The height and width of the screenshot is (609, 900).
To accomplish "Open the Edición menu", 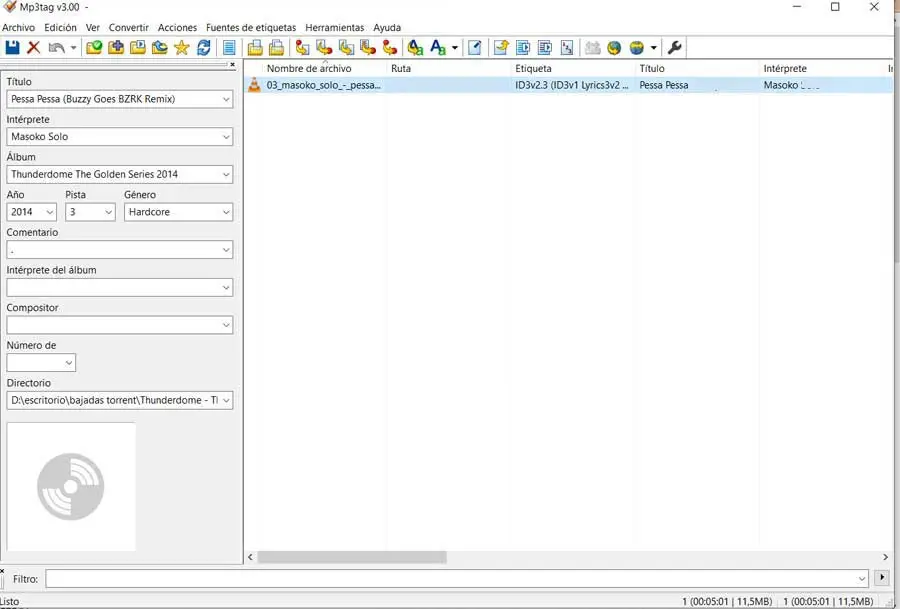I will pyautogui.click(x=60, y=28).
